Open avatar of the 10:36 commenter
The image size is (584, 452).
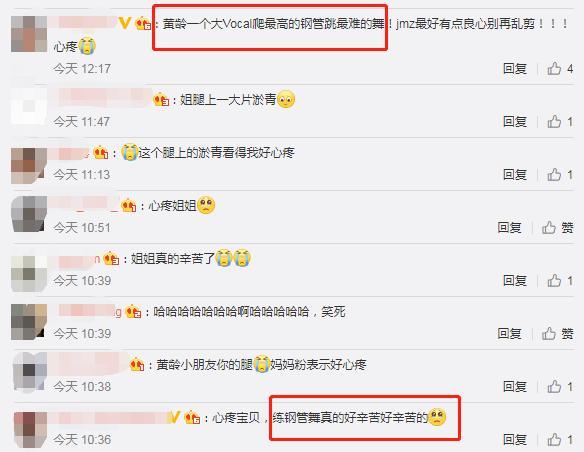click(x=31, y=429)
